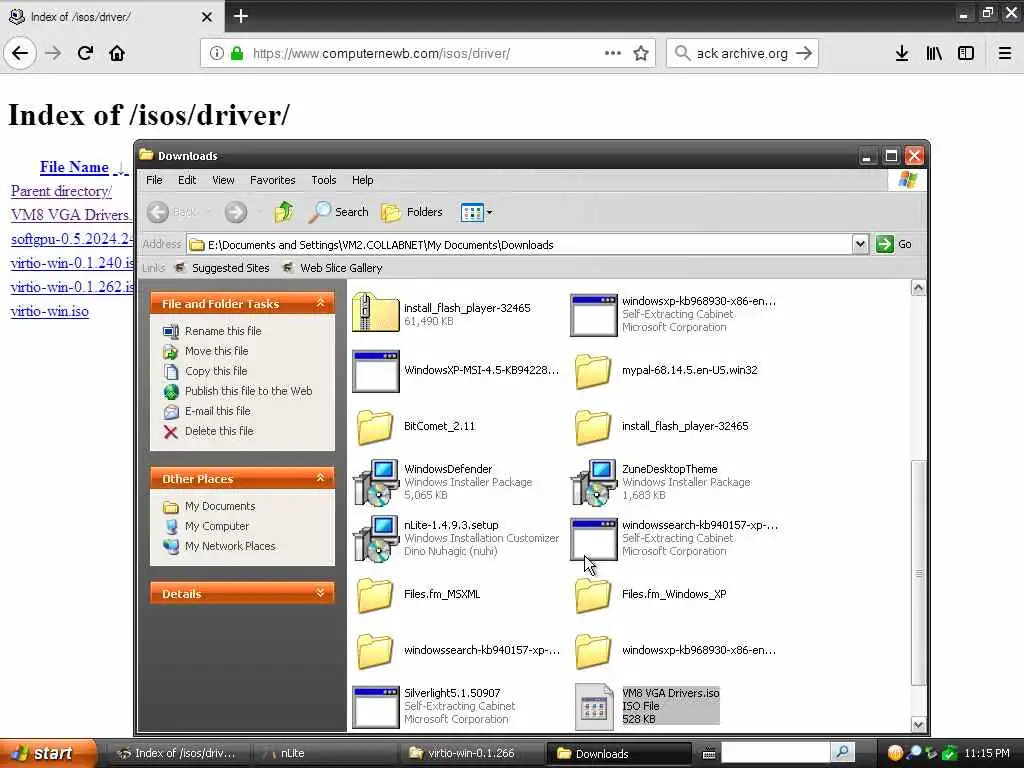Submit the search with the arrow
The height and width of the screenshot is (768, 1024).
tap(805, 53)
